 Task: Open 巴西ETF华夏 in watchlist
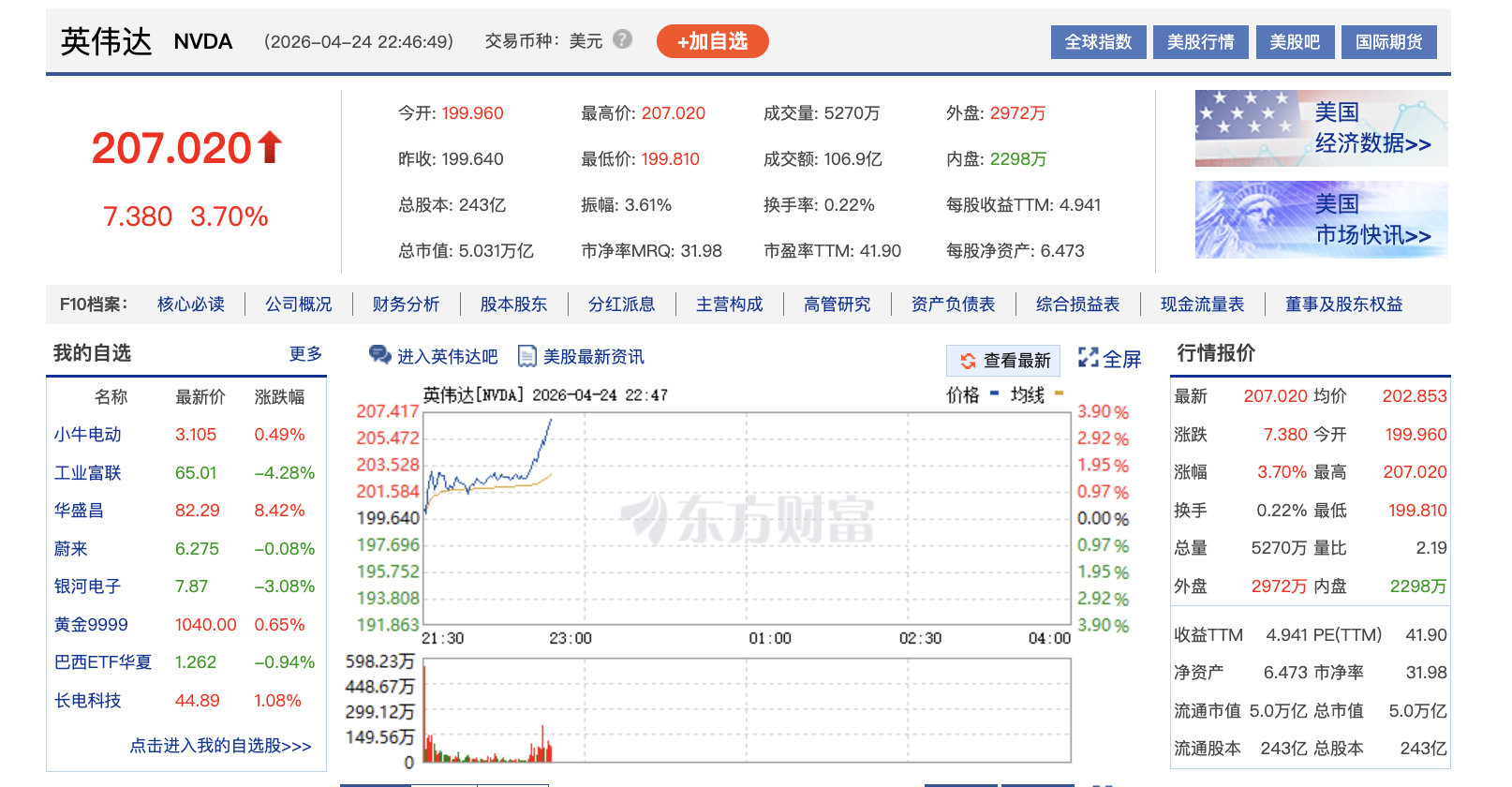(103, 662)
